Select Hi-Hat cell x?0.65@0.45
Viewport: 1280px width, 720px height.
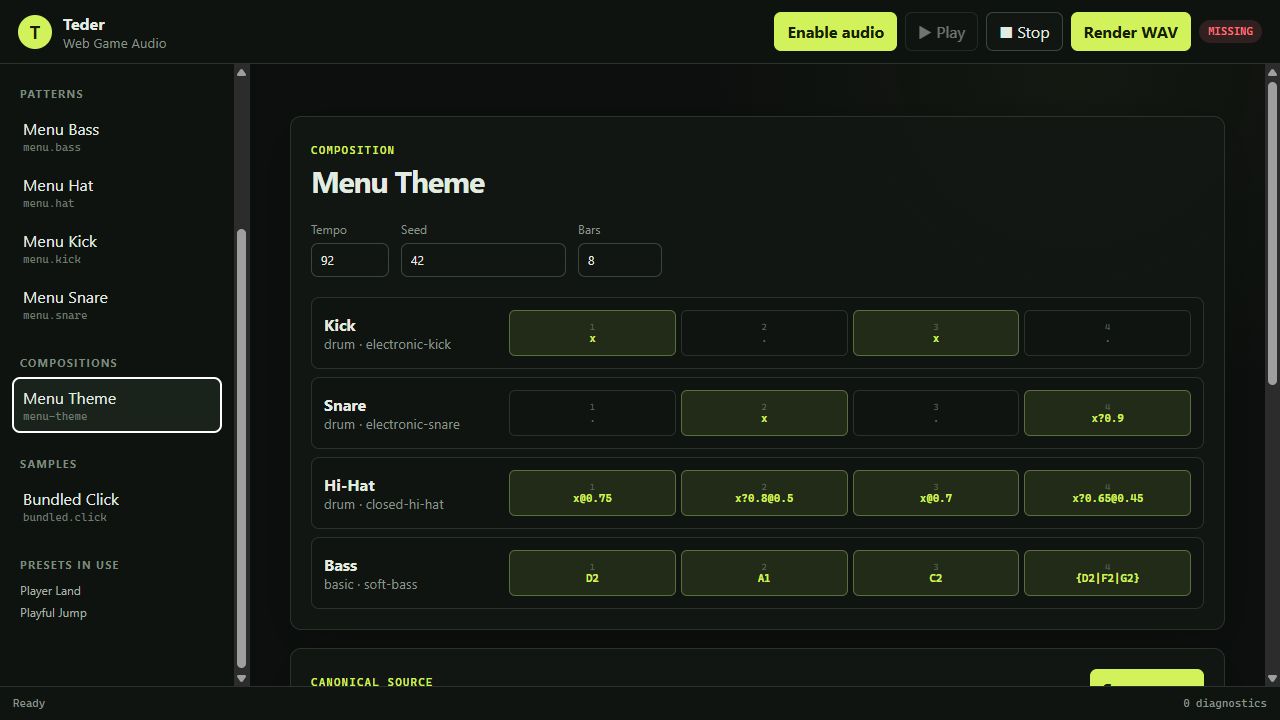[1107, 493]
